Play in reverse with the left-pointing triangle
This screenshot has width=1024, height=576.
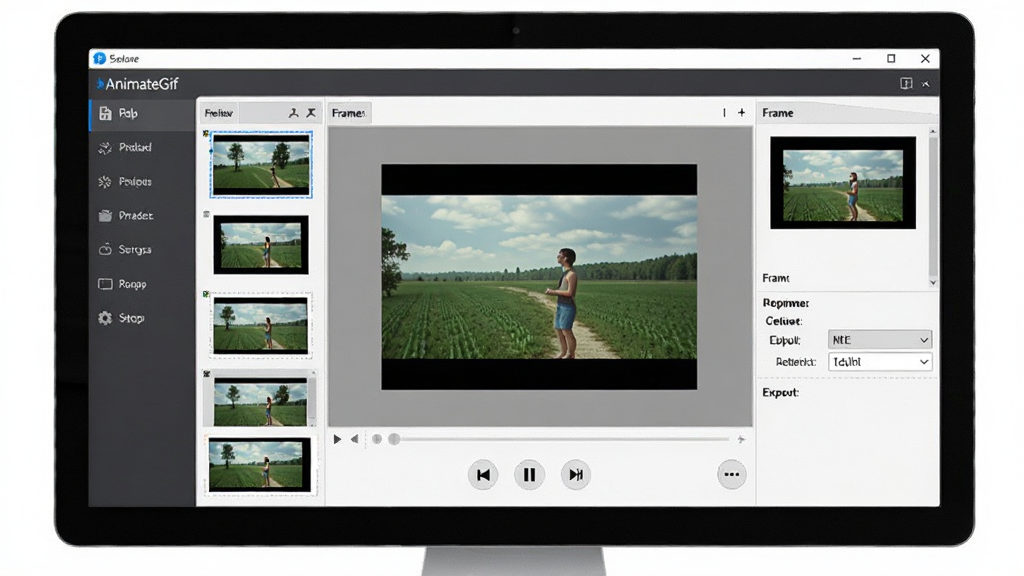(354, 440)
